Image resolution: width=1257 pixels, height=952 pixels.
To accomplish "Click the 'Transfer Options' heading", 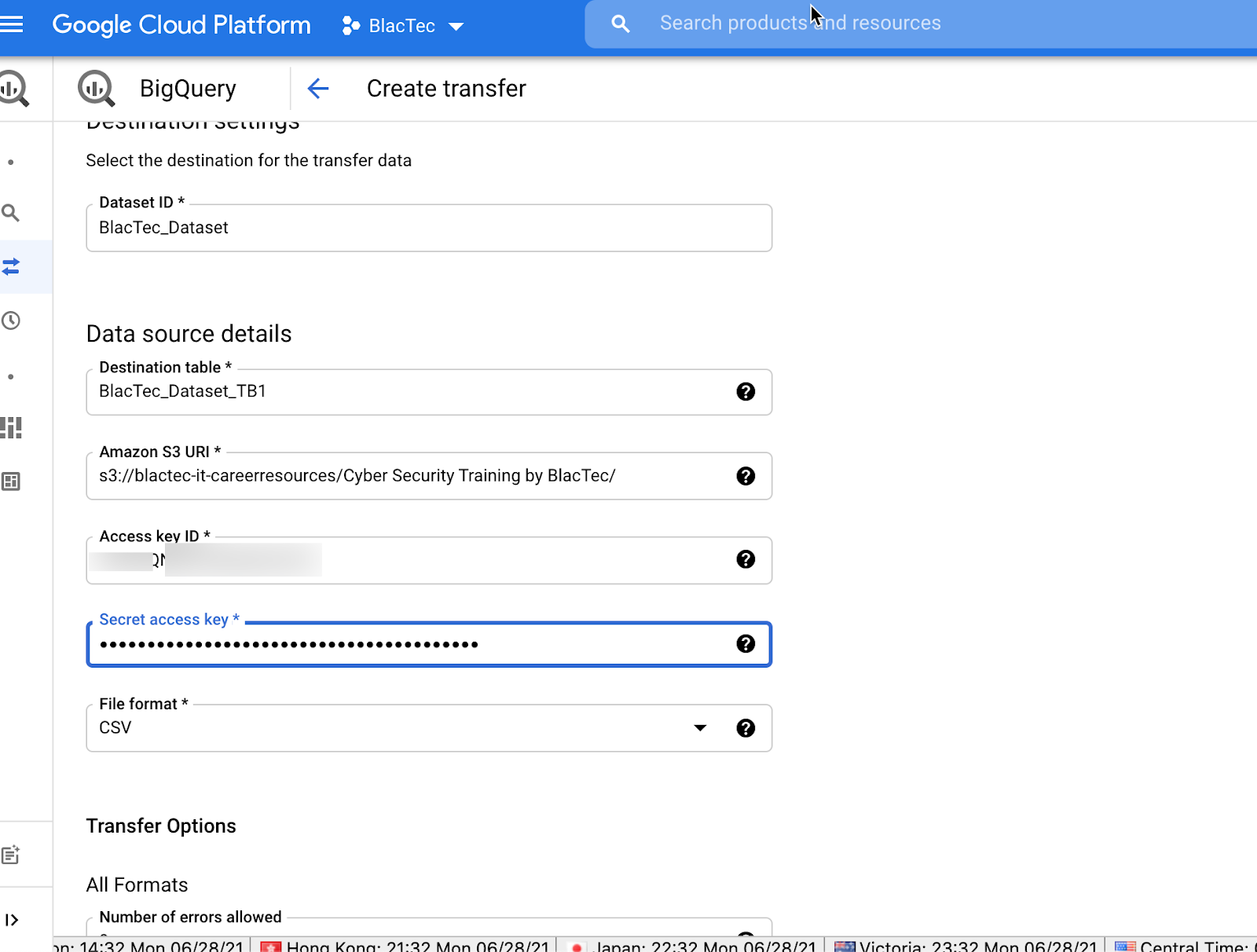I will [x=161, y=826].
